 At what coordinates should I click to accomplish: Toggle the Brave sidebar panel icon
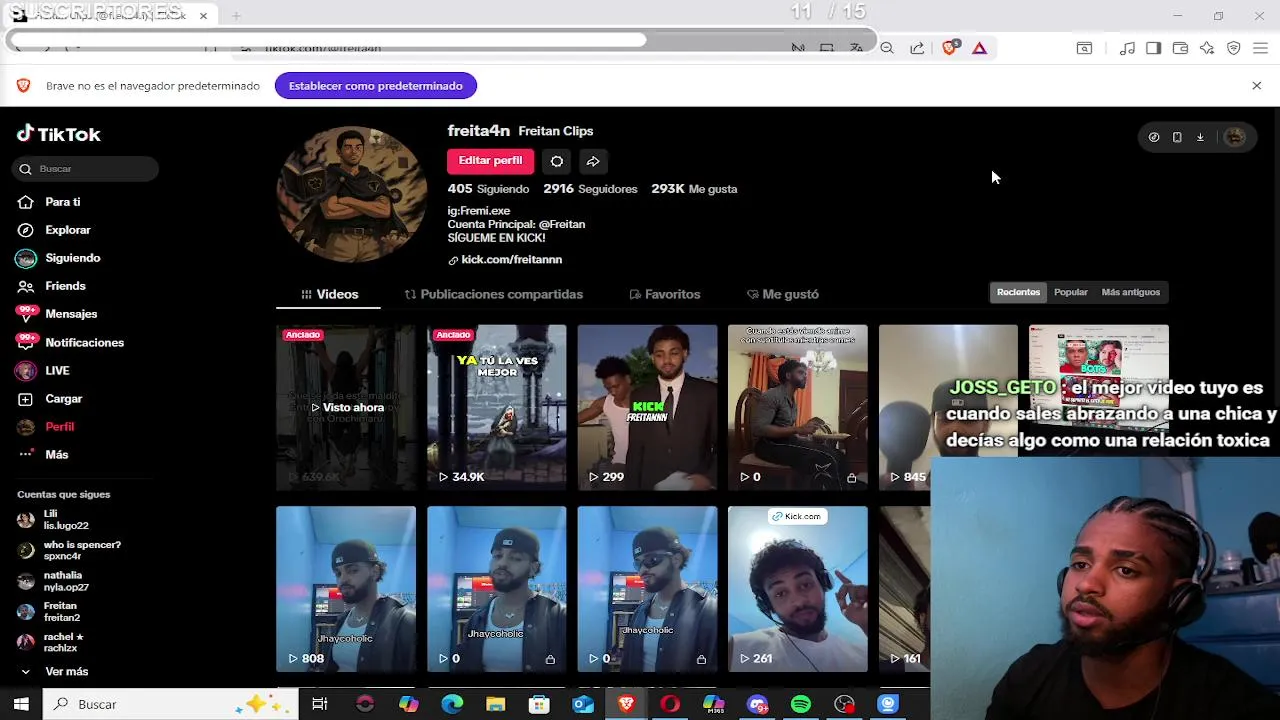pyautogui.click(x=1153, y=48)
